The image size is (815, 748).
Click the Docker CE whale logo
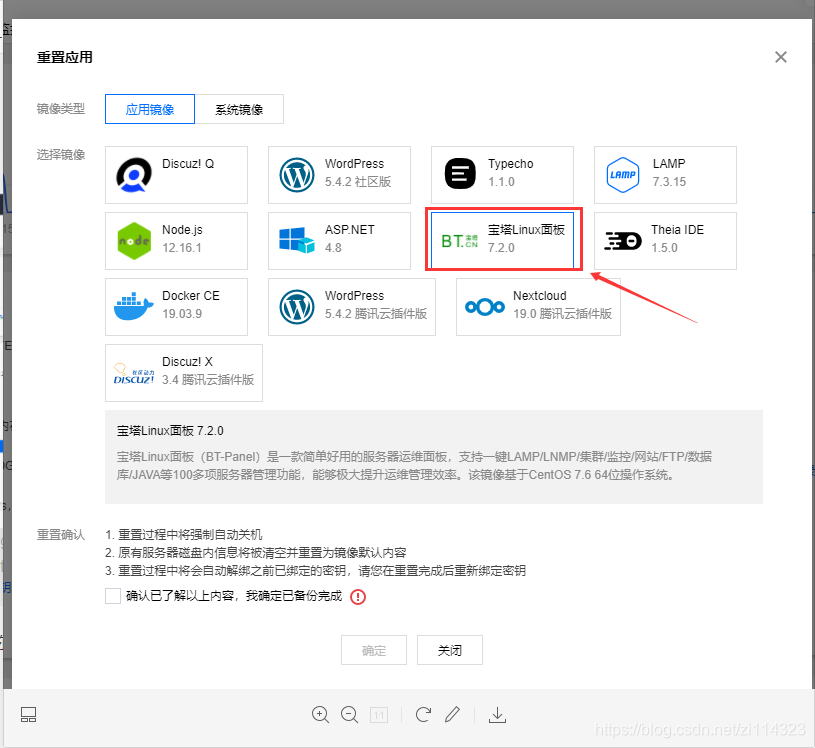click(x=134, y=306)
